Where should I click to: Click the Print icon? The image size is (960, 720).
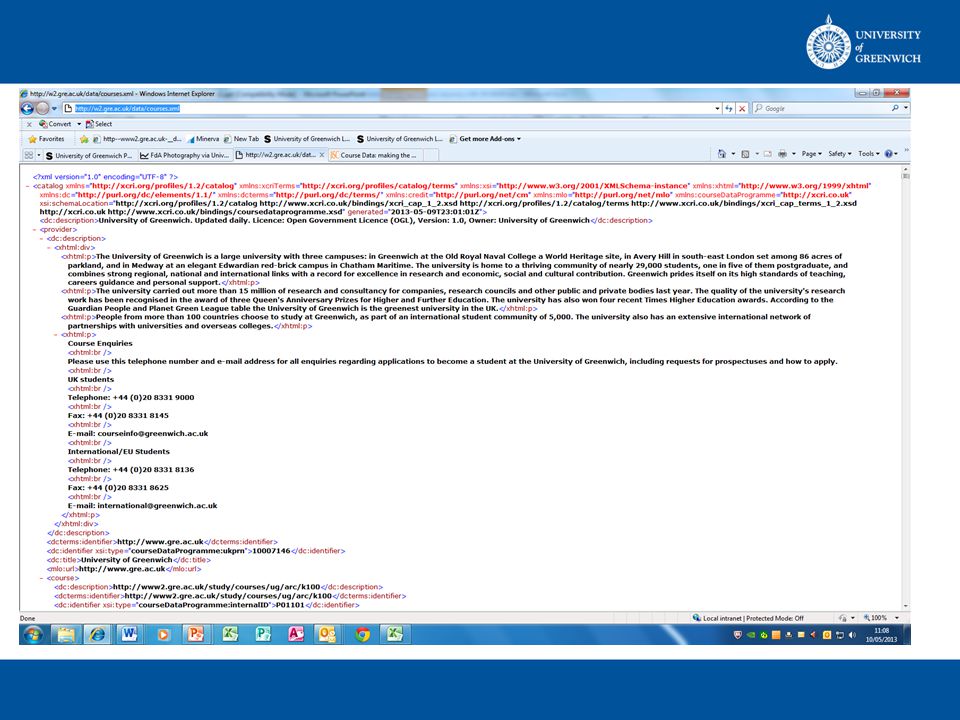782,154
